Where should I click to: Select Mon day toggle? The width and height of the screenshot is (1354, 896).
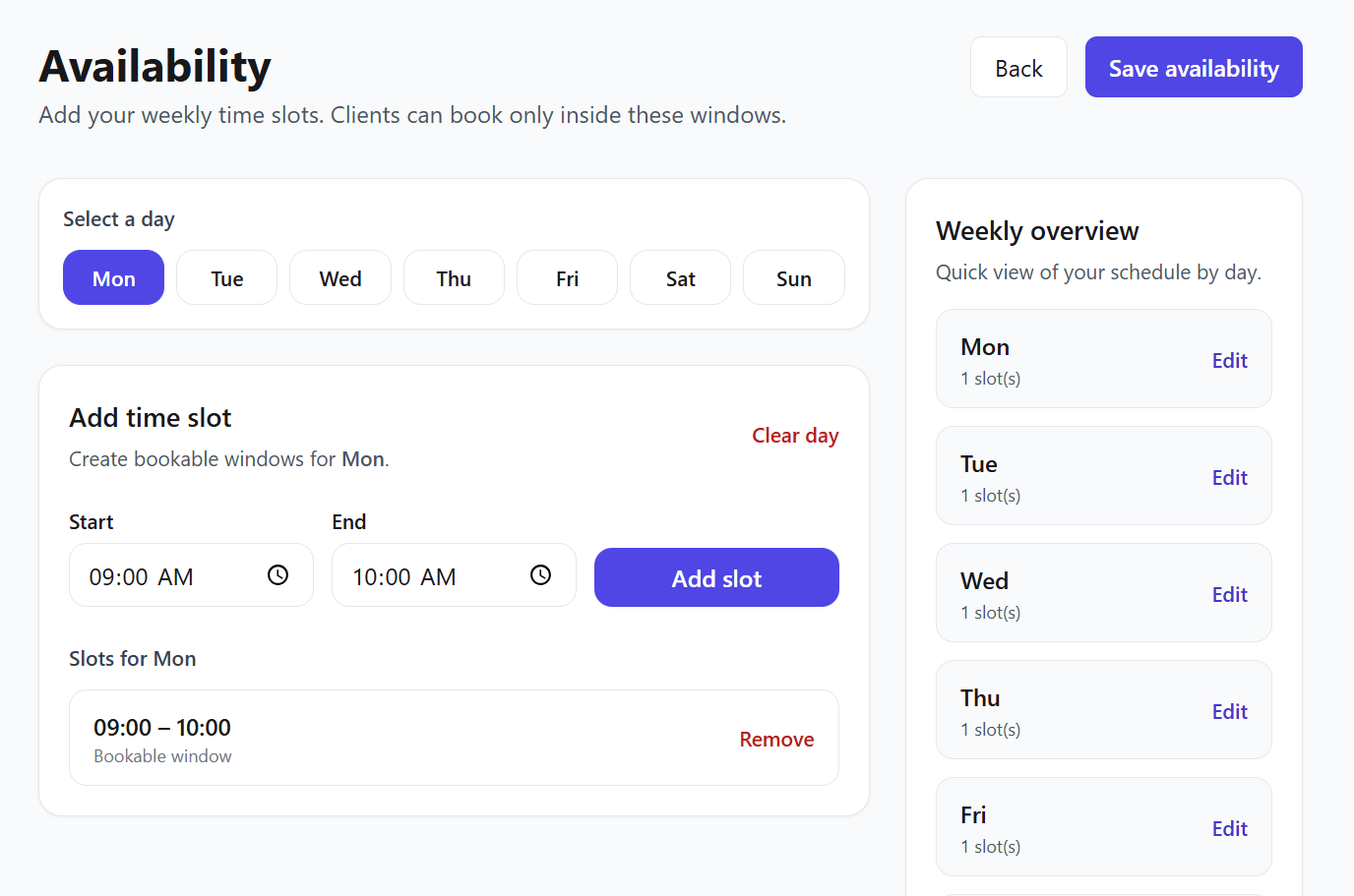[x=114, y=278]
